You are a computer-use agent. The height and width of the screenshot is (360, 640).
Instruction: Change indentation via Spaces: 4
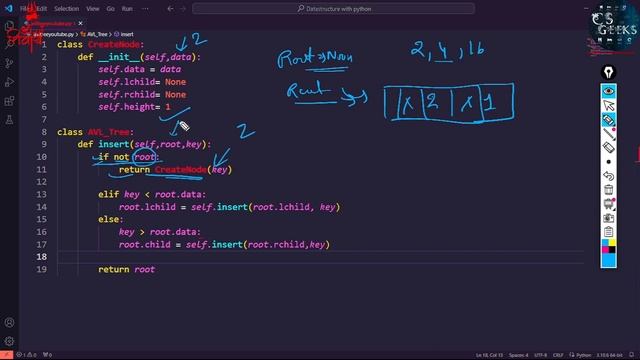pos(519,355)
